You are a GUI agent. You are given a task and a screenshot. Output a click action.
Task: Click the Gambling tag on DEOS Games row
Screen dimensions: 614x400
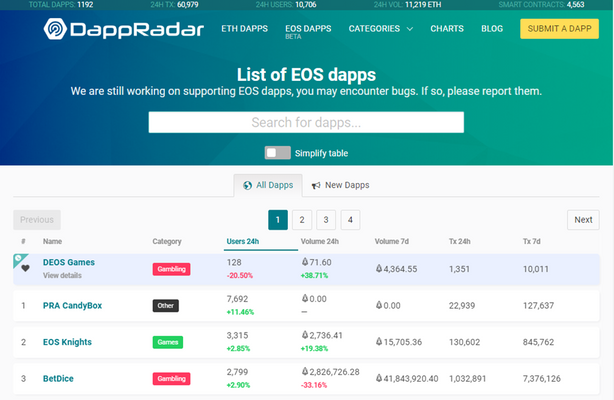(x=172, y=269)
